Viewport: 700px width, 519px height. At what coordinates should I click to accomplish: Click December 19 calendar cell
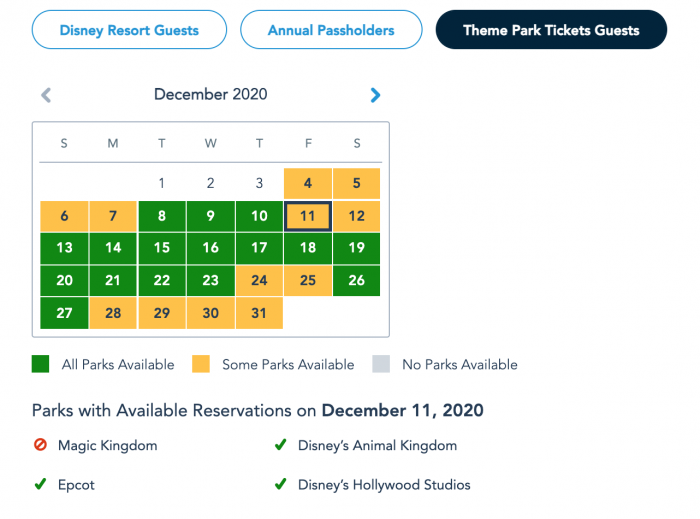pos(357,248)
